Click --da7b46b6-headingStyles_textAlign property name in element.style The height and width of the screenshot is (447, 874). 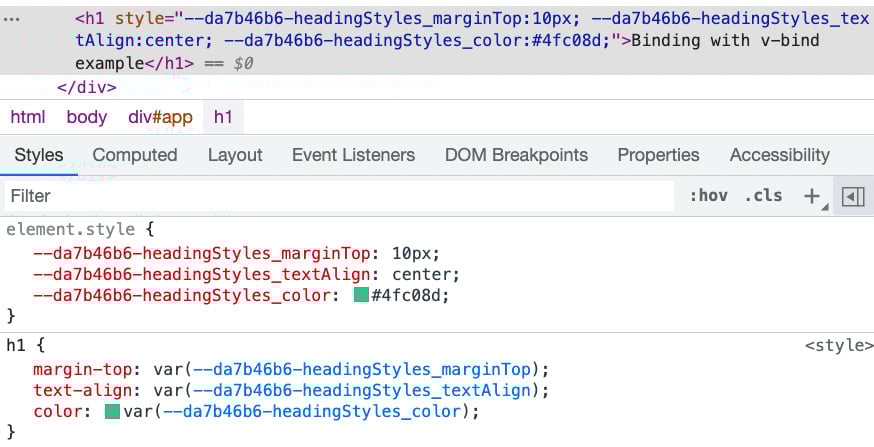202,274
